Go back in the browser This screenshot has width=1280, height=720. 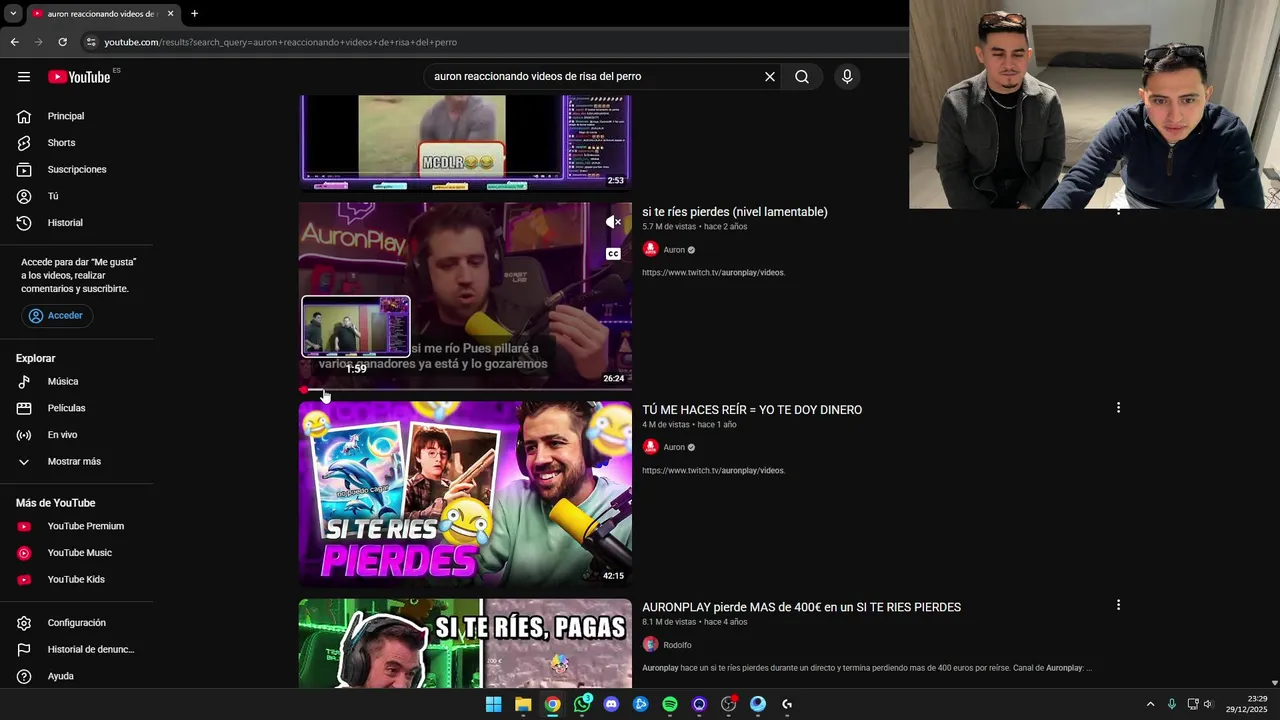(x=14, y=42)
